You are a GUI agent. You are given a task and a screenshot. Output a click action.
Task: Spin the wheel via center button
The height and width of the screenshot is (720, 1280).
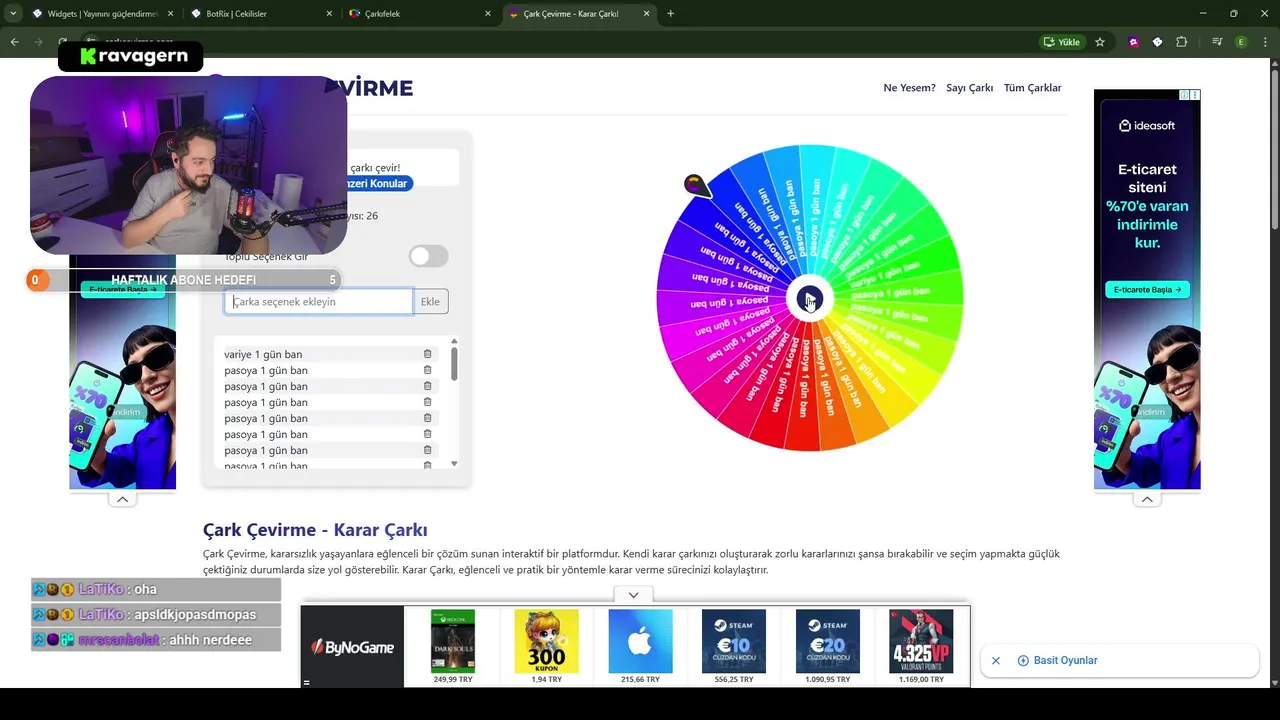pos(809,299)
